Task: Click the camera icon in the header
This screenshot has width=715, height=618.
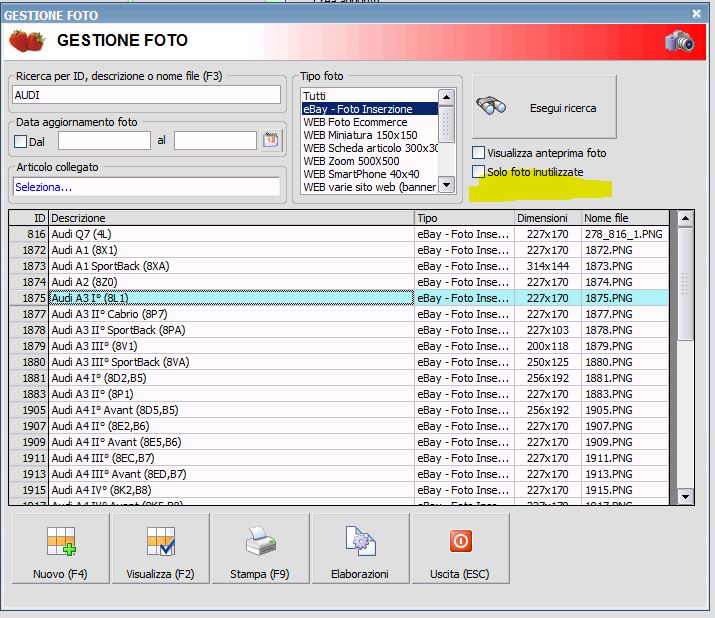Action: pyautogui.click(x=679, y=42)
